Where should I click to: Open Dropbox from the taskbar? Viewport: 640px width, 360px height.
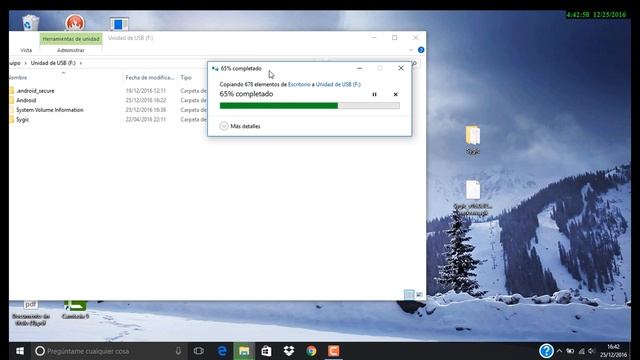289,351
